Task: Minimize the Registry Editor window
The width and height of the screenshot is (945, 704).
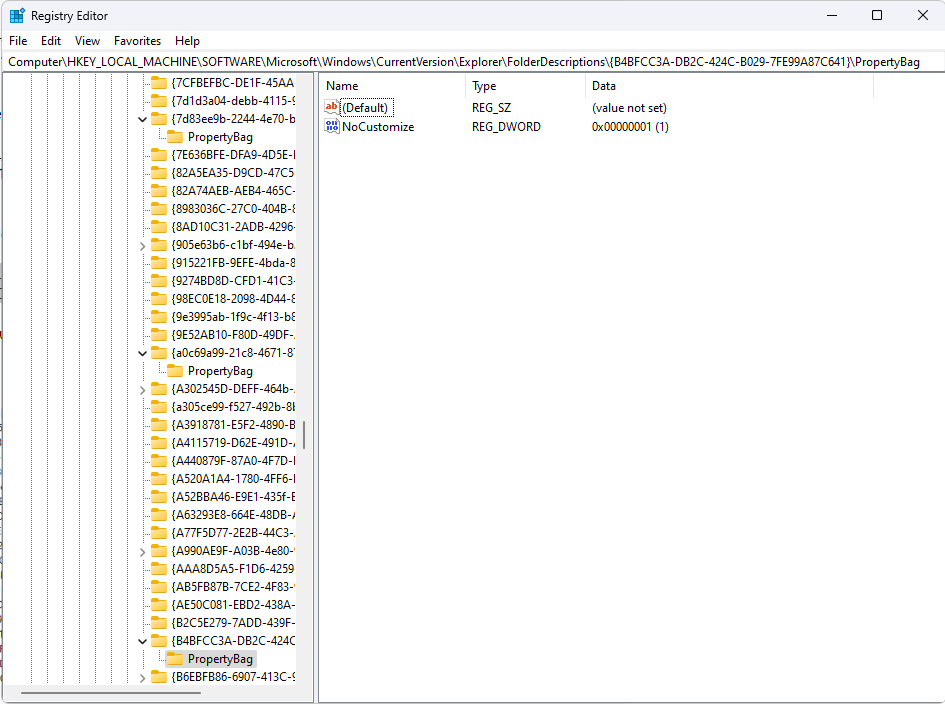Action: click(x=832, y=15)
